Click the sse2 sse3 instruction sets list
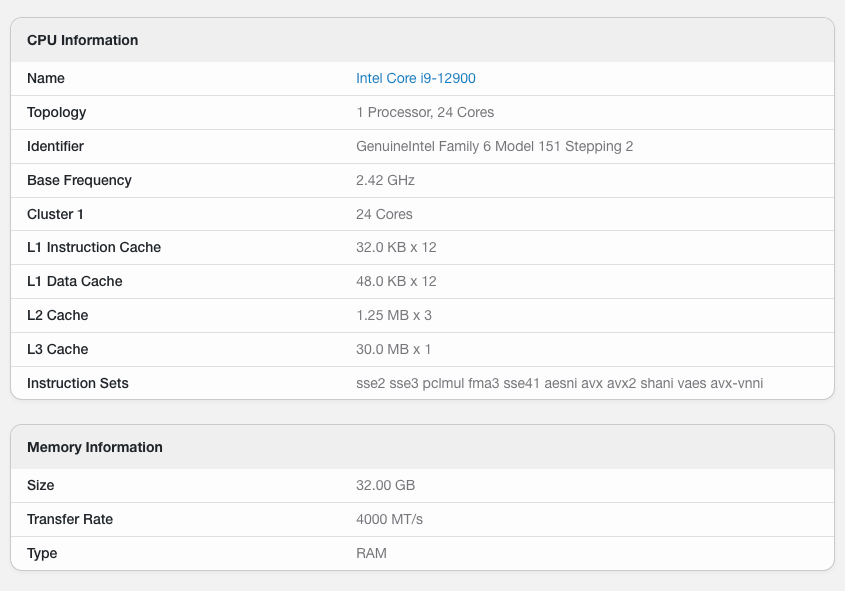The width and height of the screenshot is (845, 591). click(559, 383)
